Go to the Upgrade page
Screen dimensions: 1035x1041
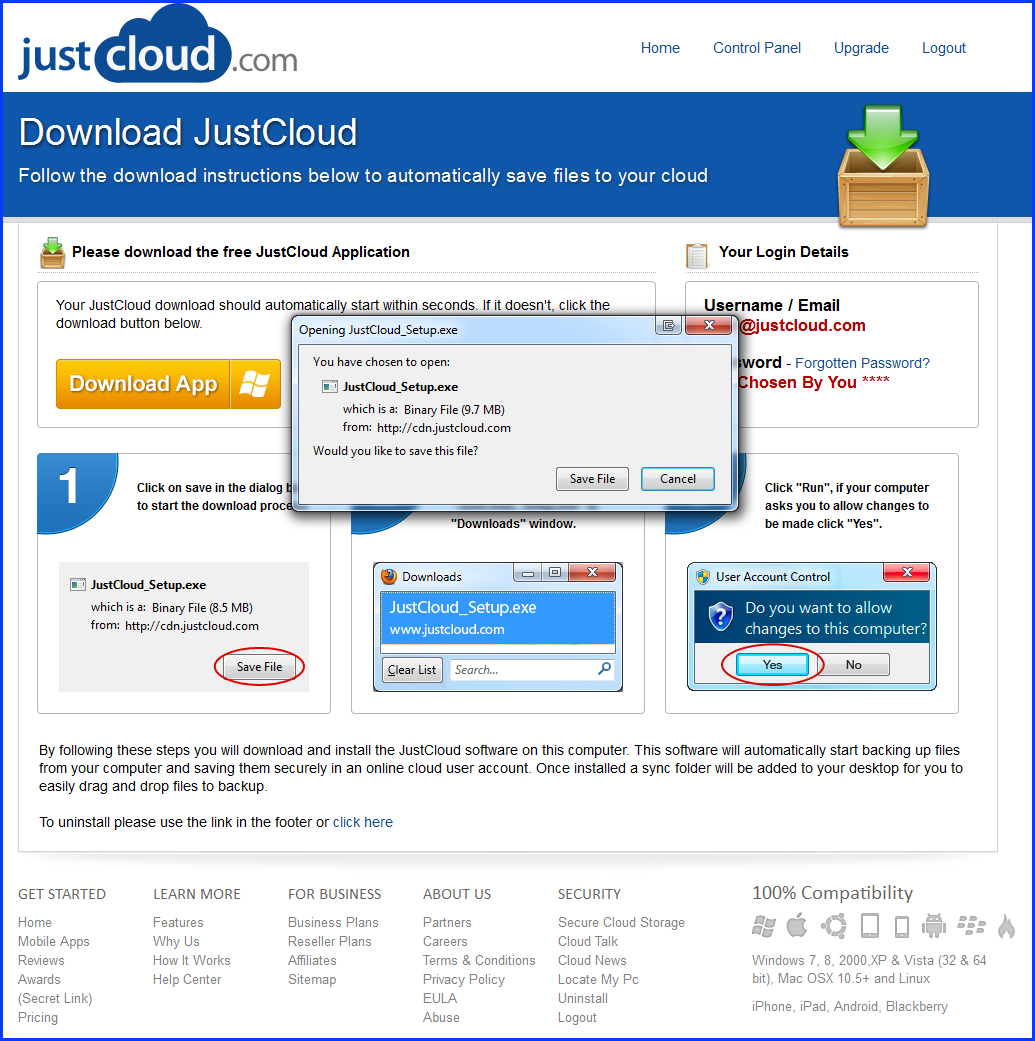tap(861, 48)
